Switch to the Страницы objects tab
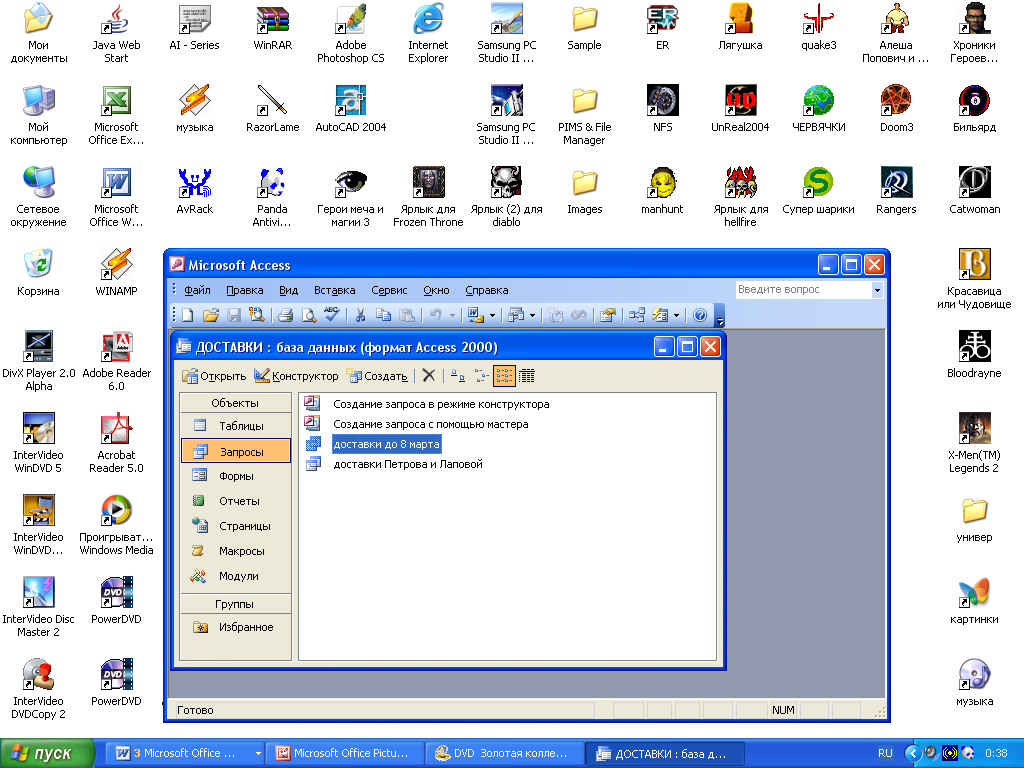 click(x=236, y=526)
